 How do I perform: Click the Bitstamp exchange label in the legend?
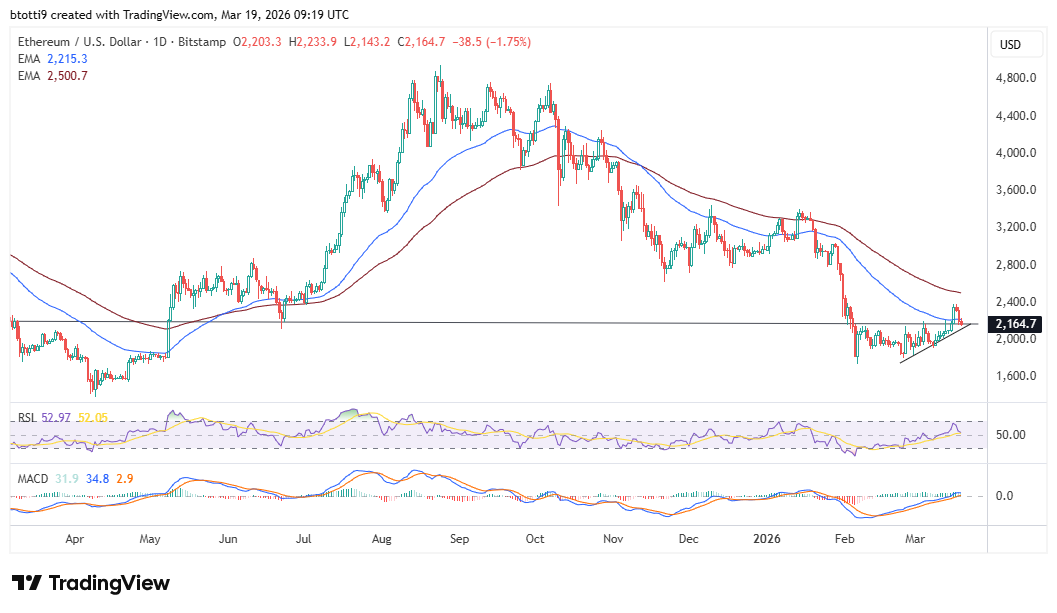[198, 41]
